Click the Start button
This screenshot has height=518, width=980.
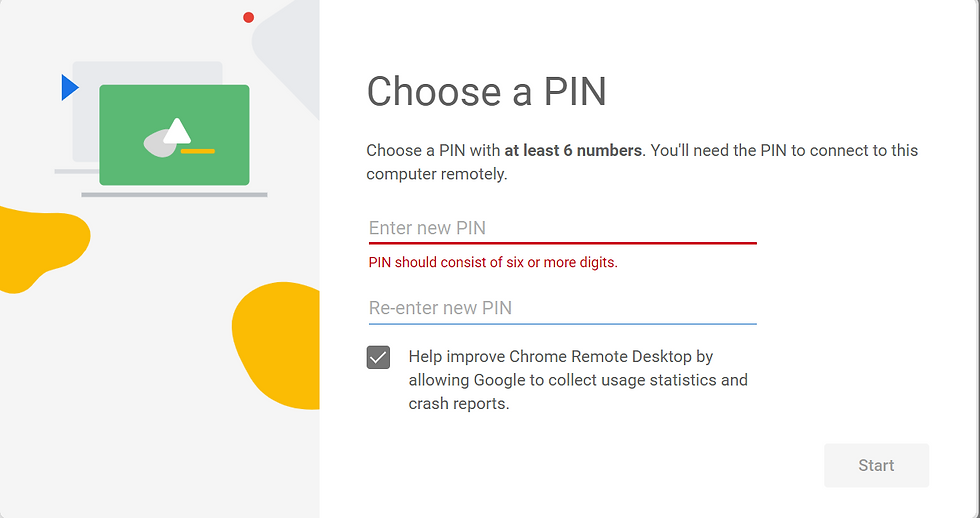876,466
